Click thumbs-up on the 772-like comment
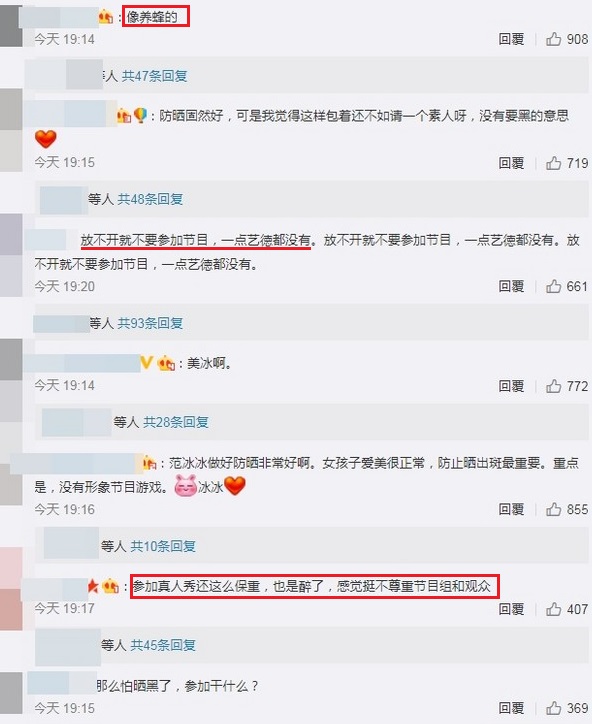Image resolution: width=592 pixels, height=724 pixels. click(553, 386)
